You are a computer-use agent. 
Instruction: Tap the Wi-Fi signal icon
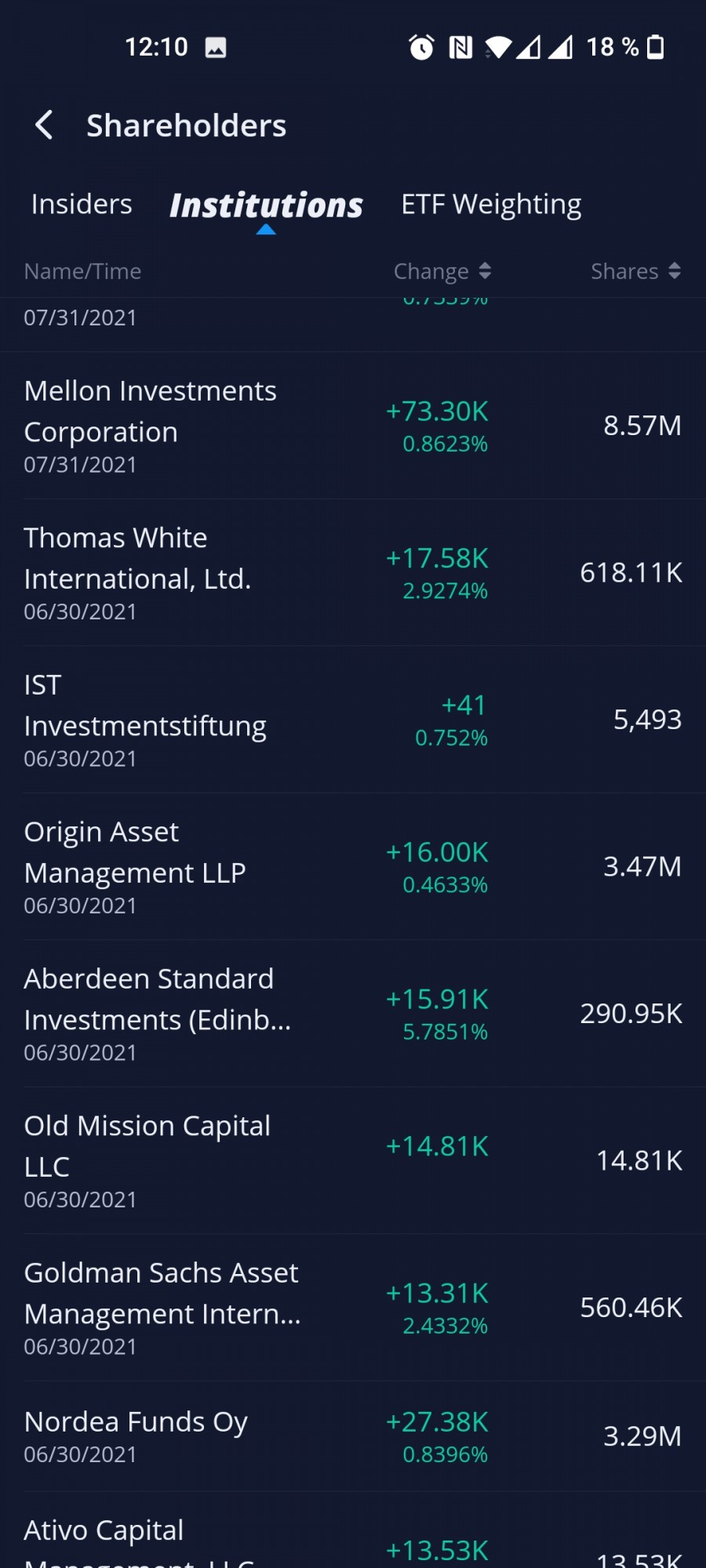(498, 48)
